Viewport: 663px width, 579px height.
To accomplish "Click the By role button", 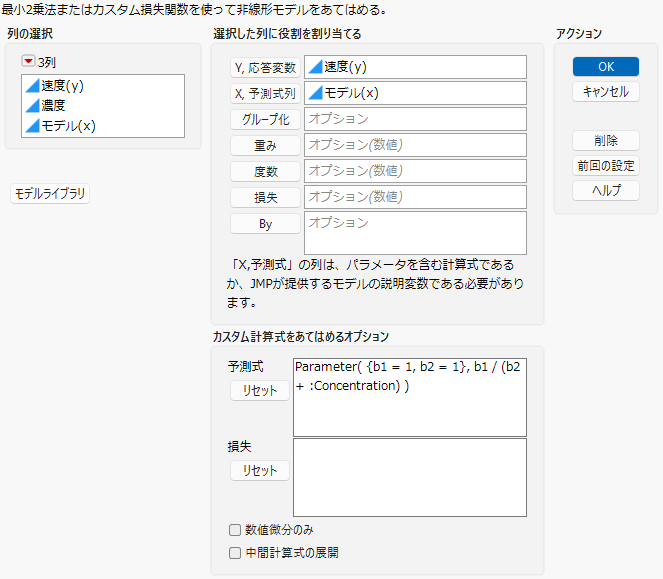I will pyautogui.click(x=265, y=224).
